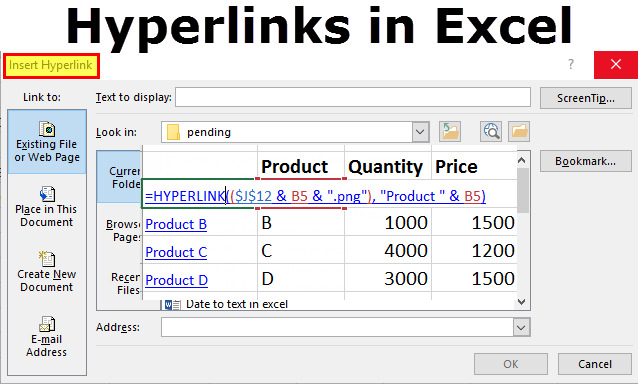Select quantity cell 1000
The image size is (638, 384).
tap(388, 223)
